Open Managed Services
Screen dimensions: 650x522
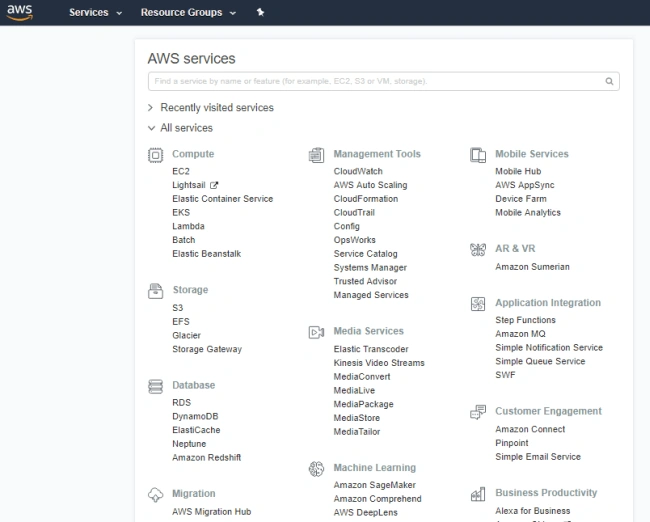371,295
